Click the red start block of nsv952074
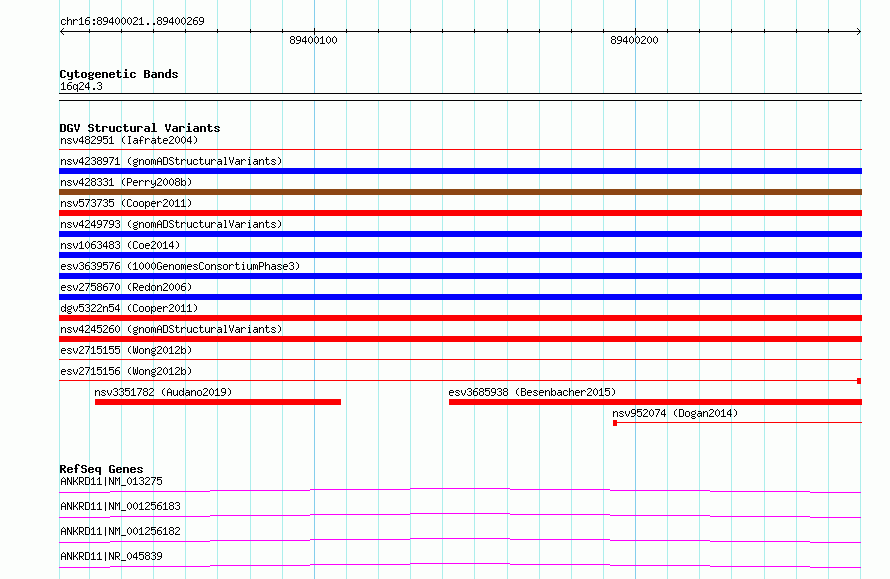 coord(615,423)
